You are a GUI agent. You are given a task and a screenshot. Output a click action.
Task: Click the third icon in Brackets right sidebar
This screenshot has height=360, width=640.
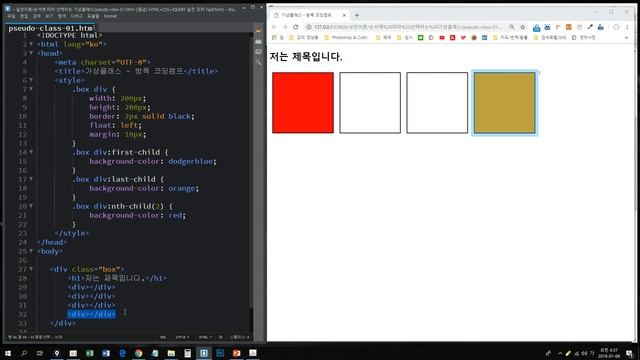(259, 52)
